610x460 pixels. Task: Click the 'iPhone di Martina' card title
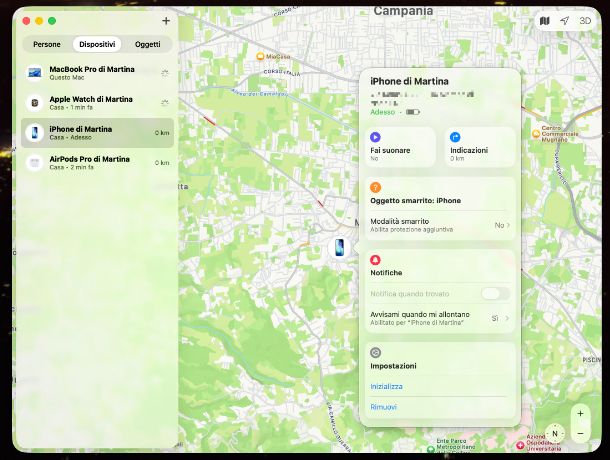click(x=409, y=81)
